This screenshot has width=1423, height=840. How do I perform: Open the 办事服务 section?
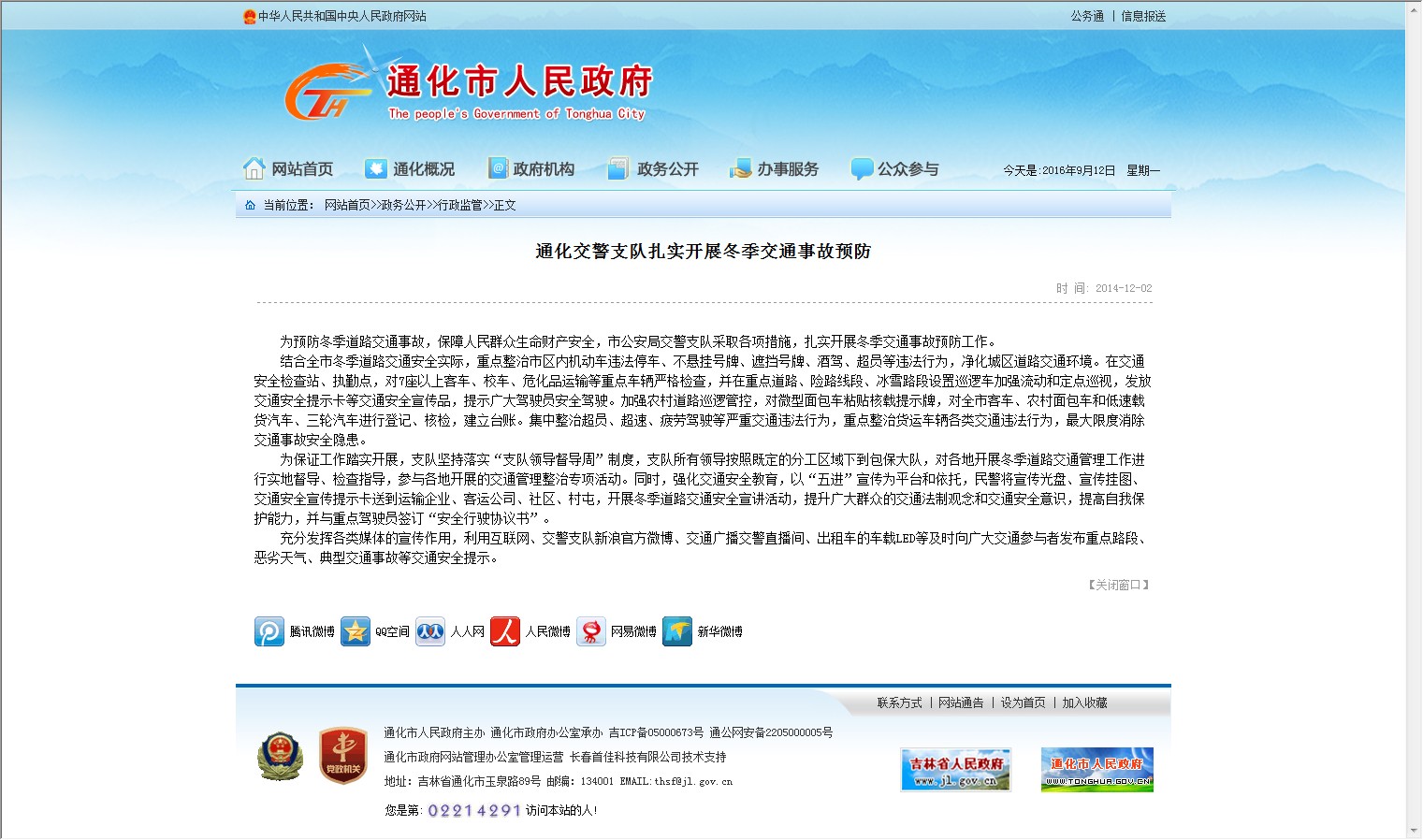pyautogui.click(x=775, y=169)
